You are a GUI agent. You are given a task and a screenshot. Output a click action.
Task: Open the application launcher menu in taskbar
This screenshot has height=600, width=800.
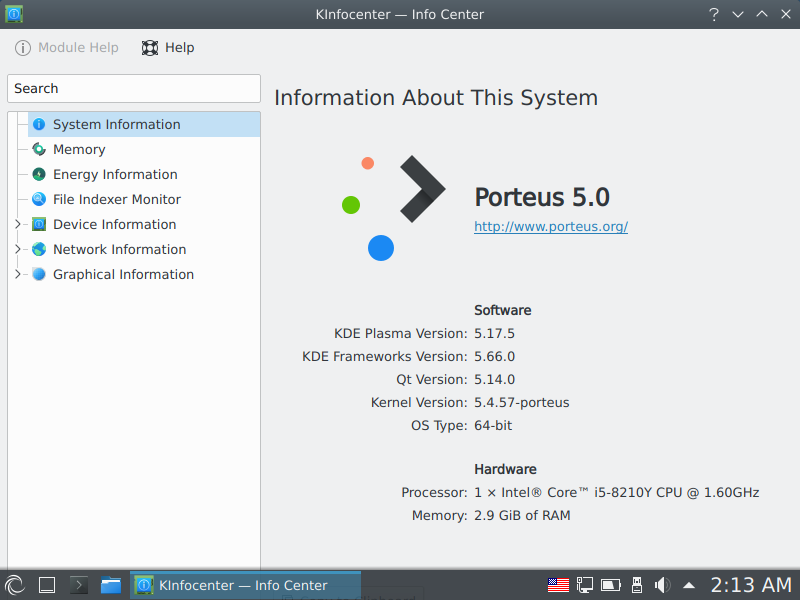15,585
